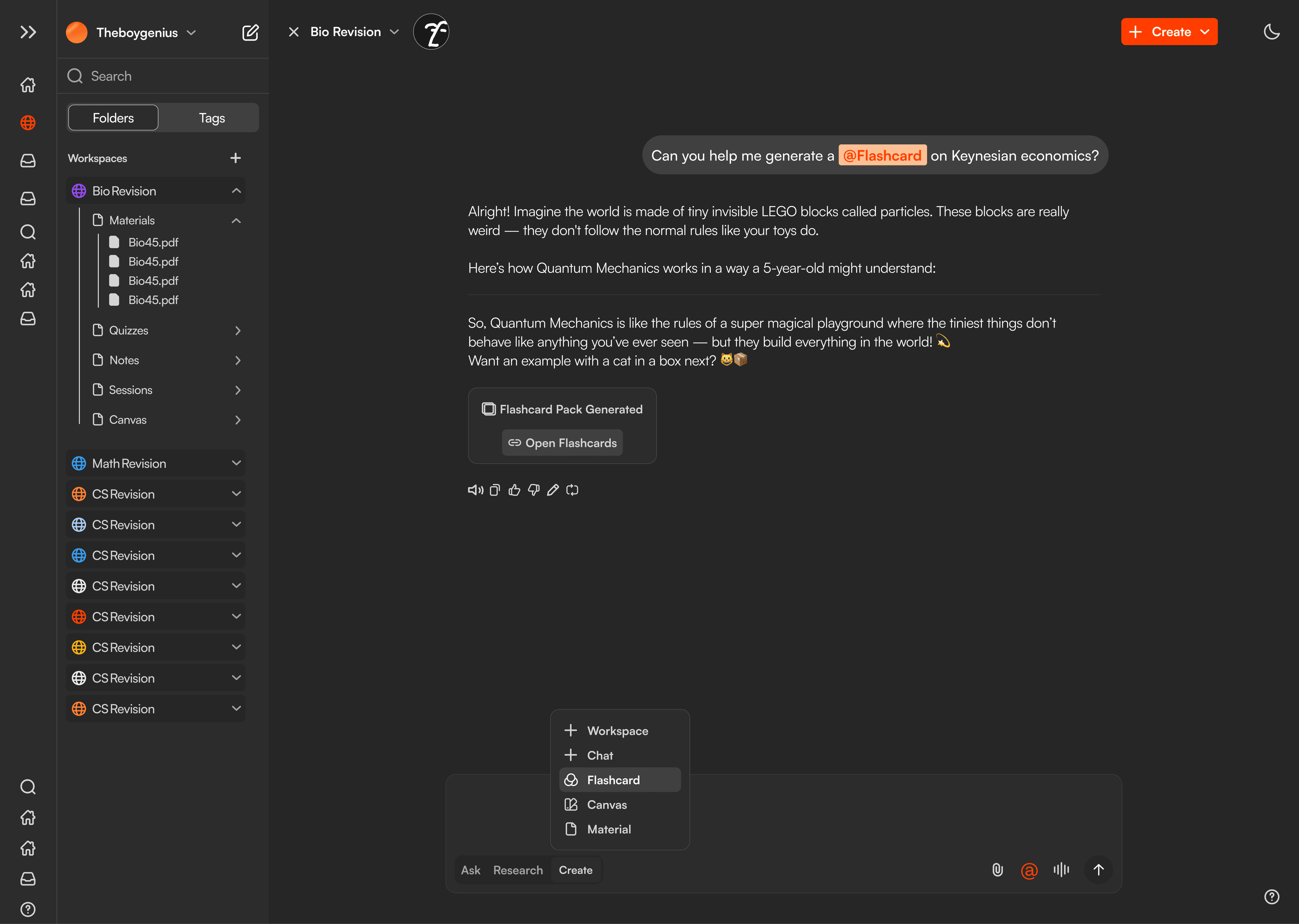The height and width of the screenshot is (924, 1299).
Task: Click the Open Flashcards button
Action: pos(562,443)
